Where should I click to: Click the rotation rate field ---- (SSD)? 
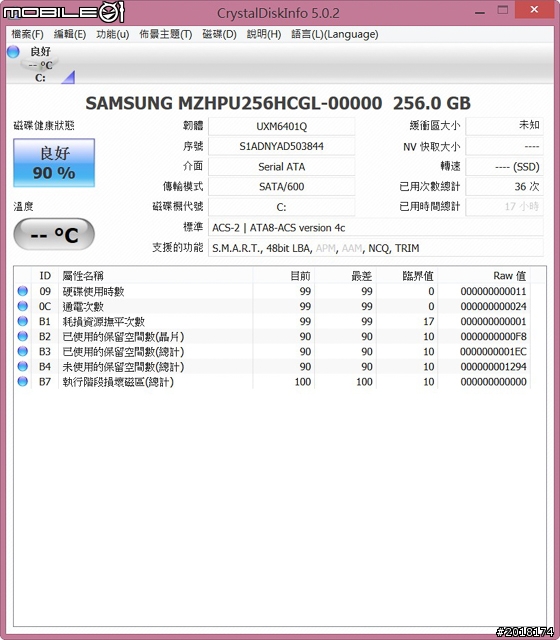pos(504,167)
